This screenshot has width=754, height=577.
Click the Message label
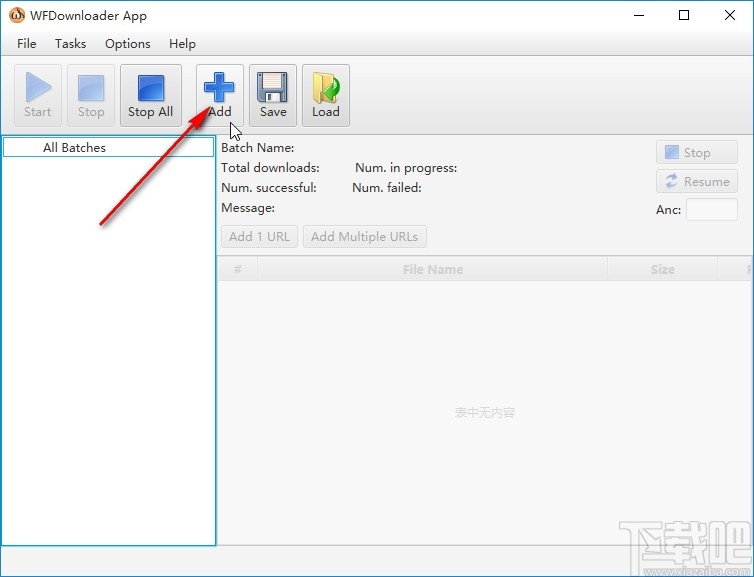pos(248,208)
